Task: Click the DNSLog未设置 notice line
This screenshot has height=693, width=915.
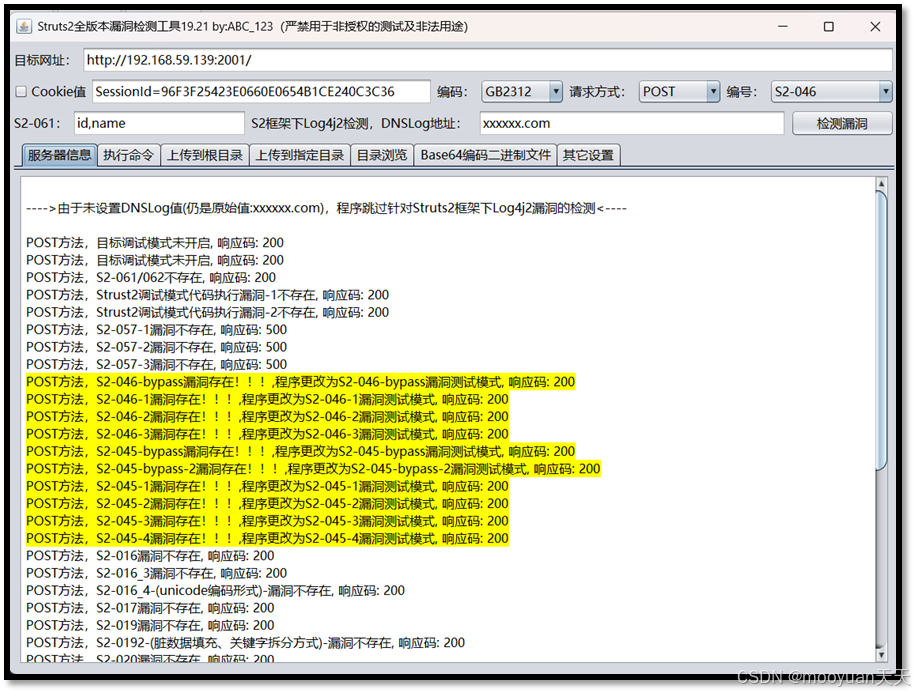Action: (x=326, y=208)
